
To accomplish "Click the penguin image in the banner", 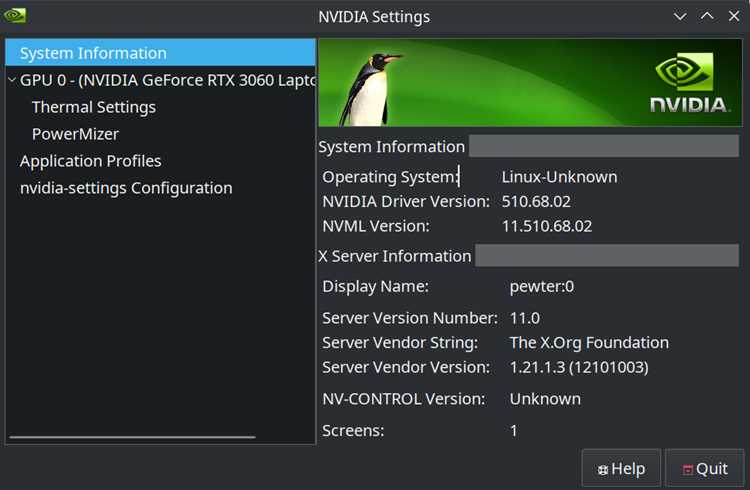I will click(x=369, y=89).
